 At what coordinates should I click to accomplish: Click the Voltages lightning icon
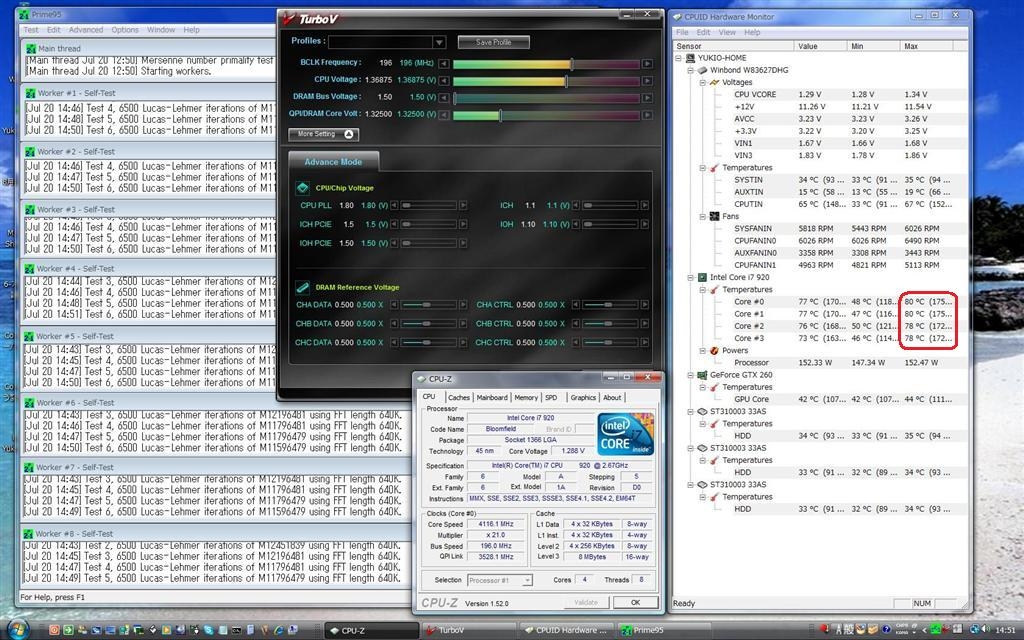pos(714,82)
